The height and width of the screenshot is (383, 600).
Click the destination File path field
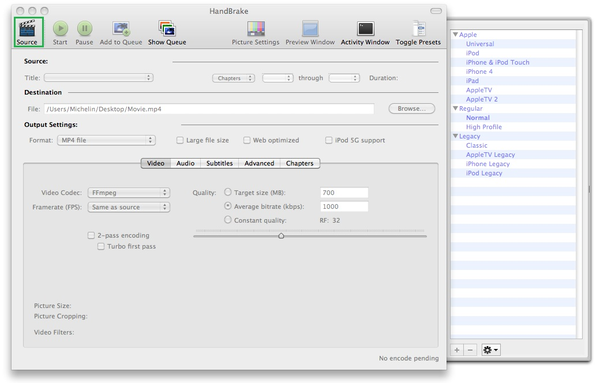tap(209, 109)
